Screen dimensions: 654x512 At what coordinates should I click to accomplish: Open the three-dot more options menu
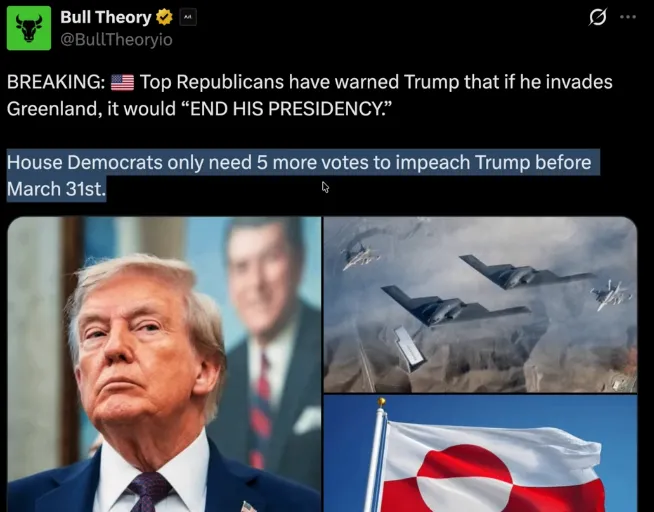[628, 17]
